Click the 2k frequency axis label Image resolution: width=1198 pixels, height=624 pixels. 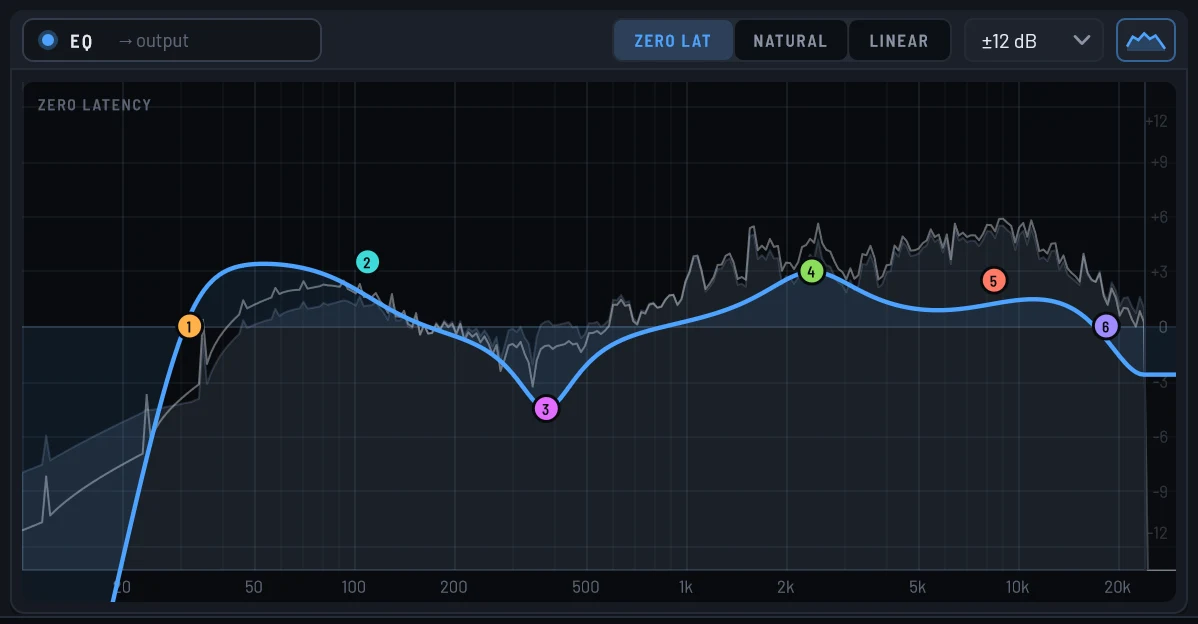coord(785,587)
